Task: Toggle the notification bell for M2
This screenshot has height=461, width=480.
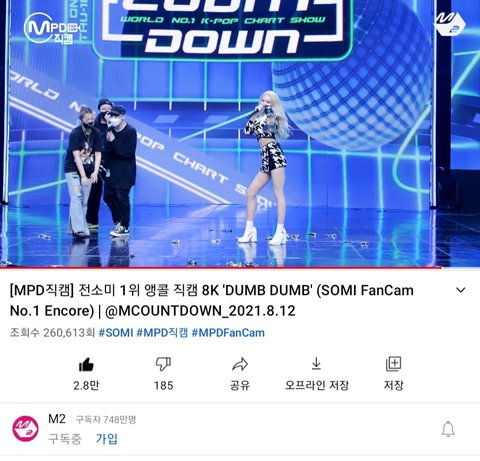Action: (x=448, y=429)
